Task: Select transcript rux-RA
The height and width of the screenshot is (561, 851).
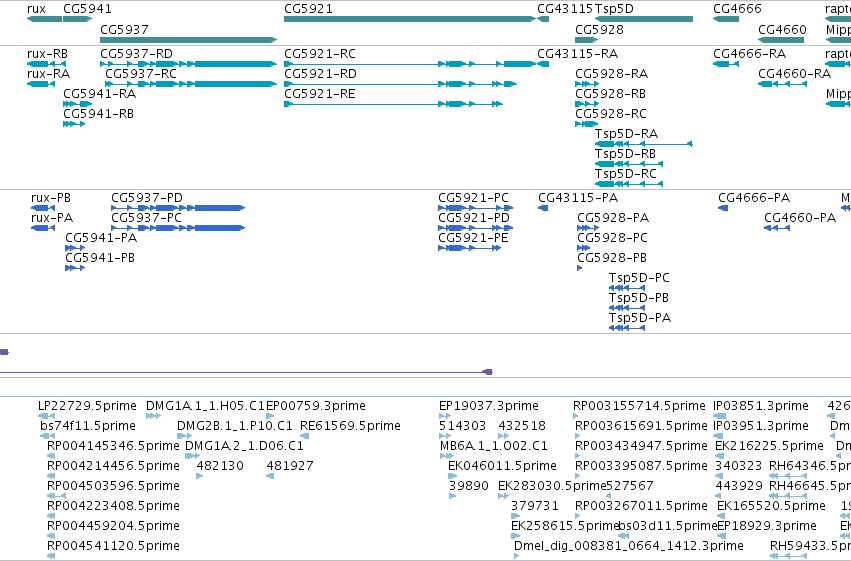Action: point(48,74)
